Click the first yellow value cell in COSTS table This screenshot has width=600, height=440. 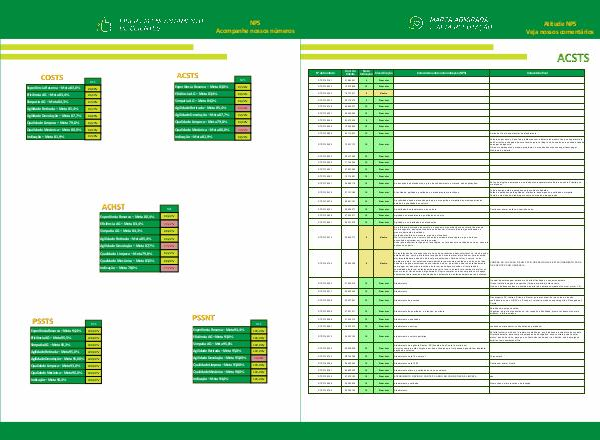(x=93, y=89)
